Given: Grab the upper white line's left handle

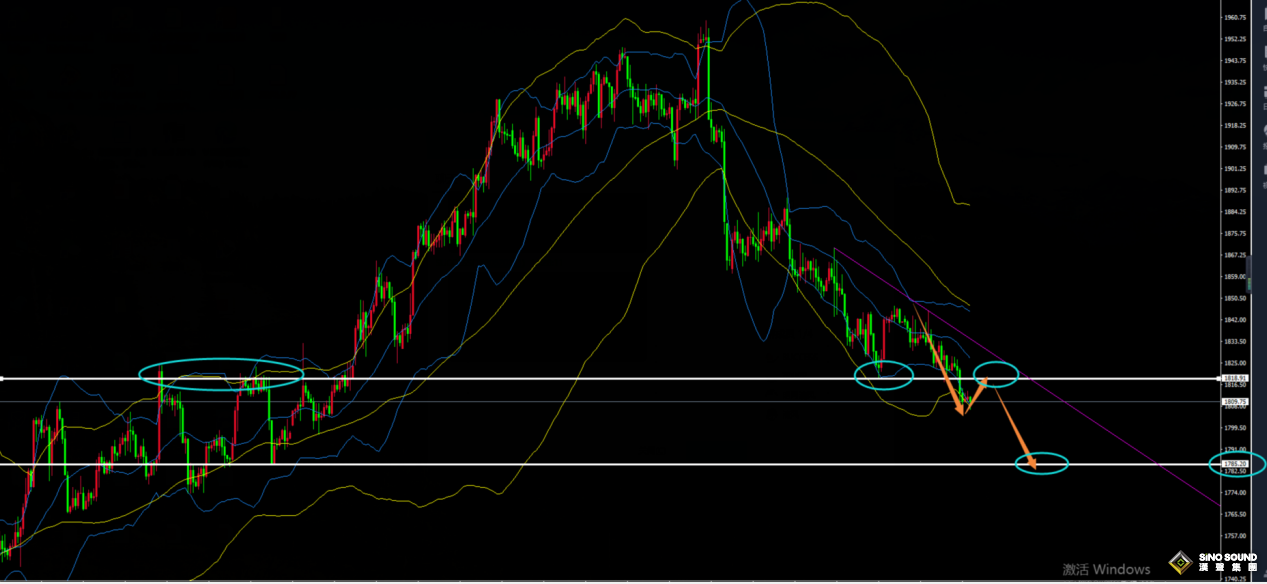Looking at the screenshot, I should pyautogui.click(x=3, y=379).
